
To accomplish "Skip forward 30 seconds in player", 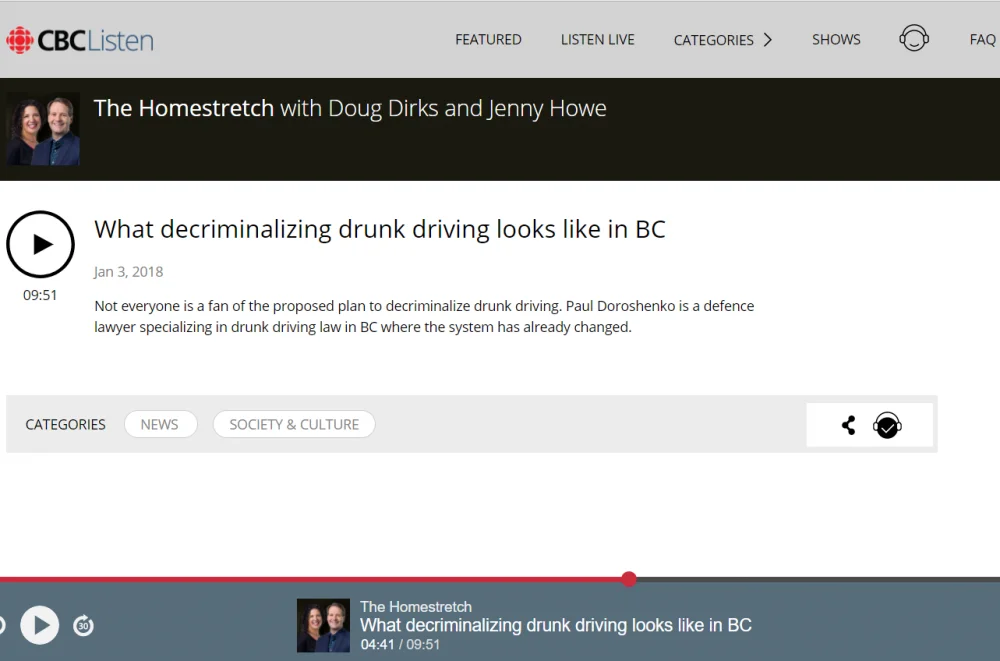I will pos(84,626).
